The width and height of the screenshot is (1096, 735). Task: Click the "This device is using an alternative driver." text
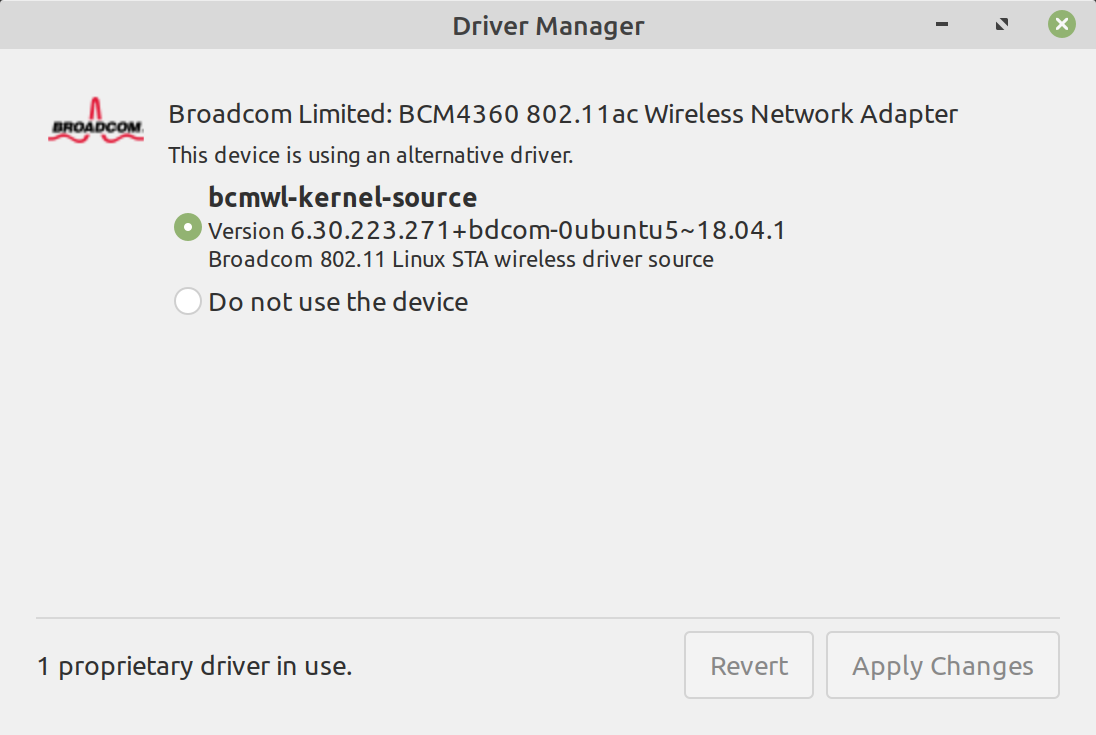(x=370, y=155)
